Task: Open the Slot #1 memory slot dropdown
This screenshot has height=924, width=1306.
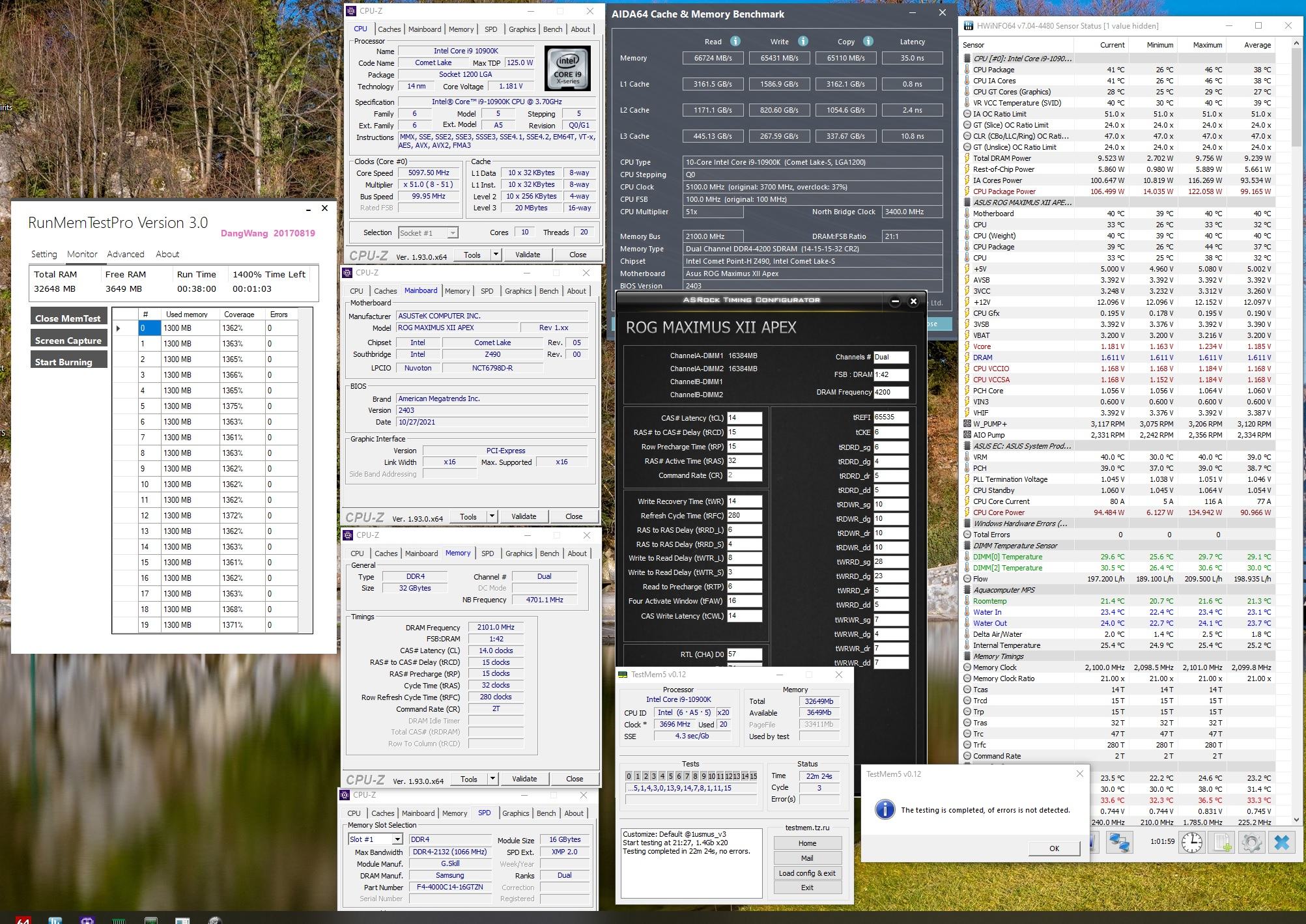Action: click(375, 839)
